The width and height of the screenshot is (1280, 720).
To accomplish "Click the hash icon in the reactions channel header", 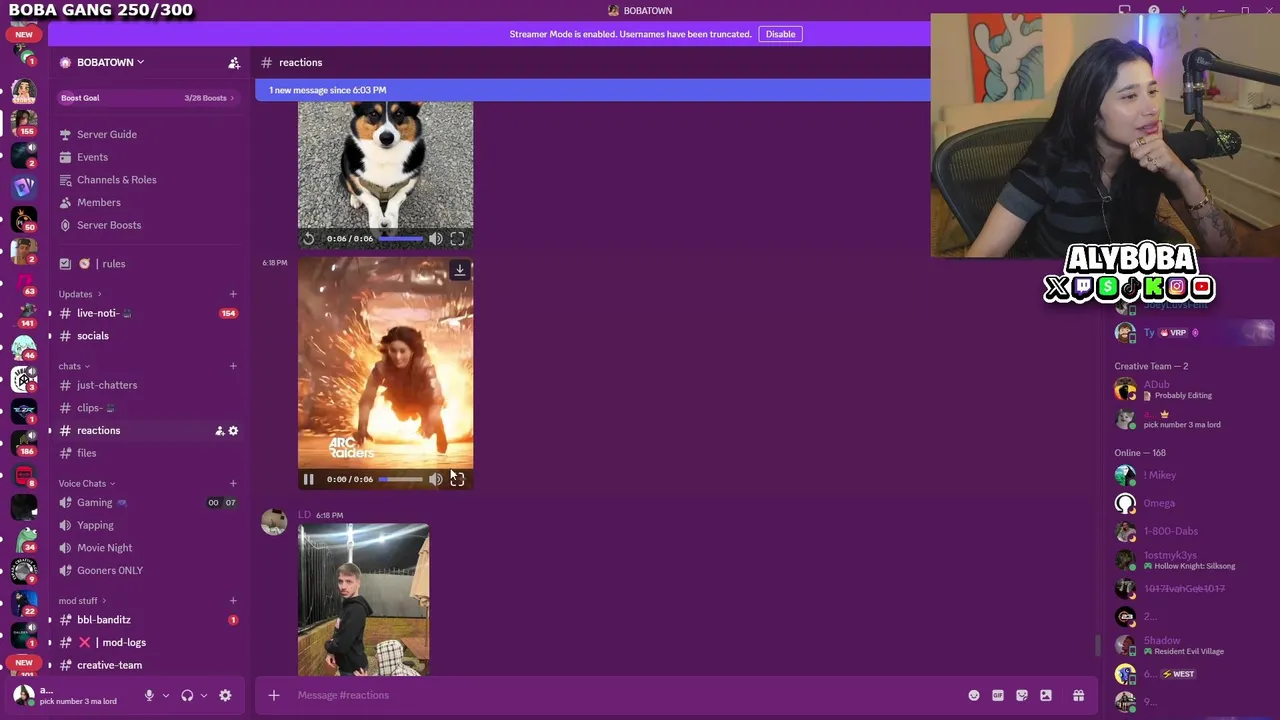I will [266, 63].
